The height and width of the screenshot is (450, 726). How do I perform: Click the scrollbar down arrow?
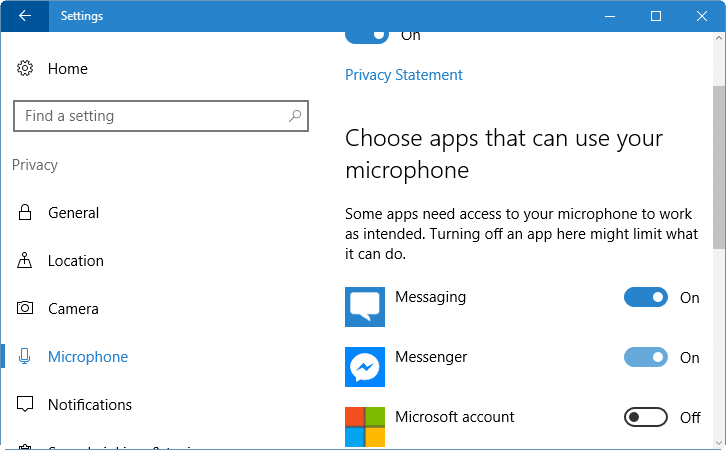pyautogui.click(x=719, y=442)
